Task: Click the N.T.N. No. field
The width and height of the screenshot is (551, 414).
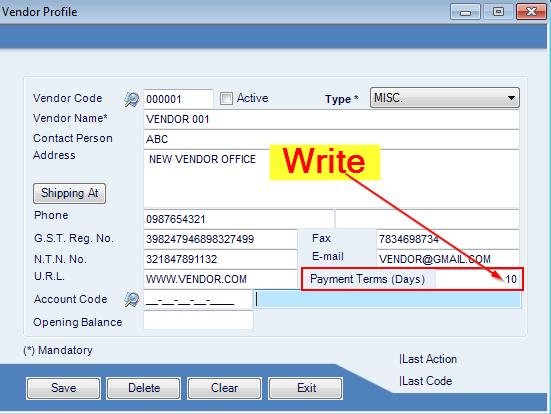Action: tap(220, 259)
